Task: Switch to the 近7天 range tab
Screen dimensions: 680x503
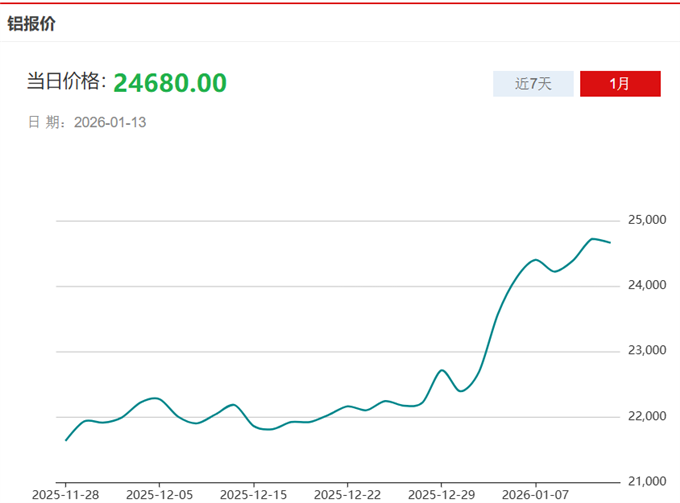Action: 533,84
